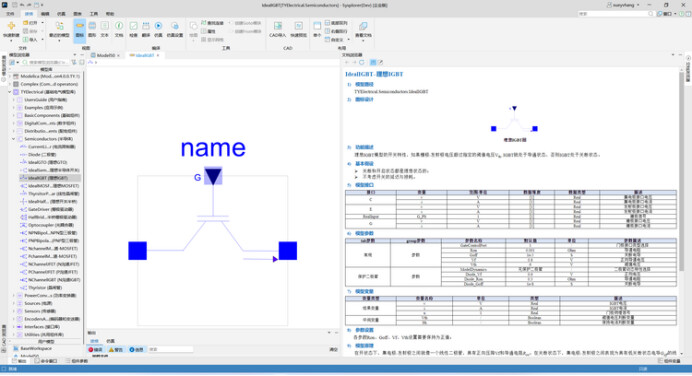The height and width of the screenshot is (376, 692).
Task: Click the import button in file group
Action: [30, 40]
